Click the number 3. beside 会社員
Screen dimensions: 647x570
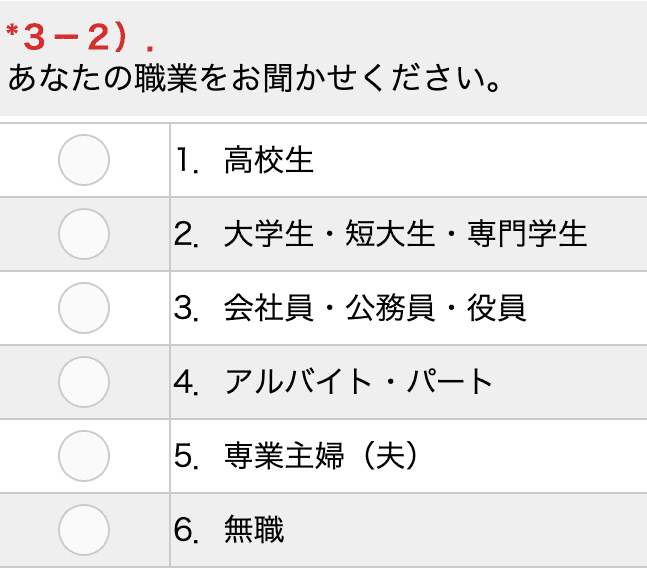pyautogui.click(x=186, y=308)
